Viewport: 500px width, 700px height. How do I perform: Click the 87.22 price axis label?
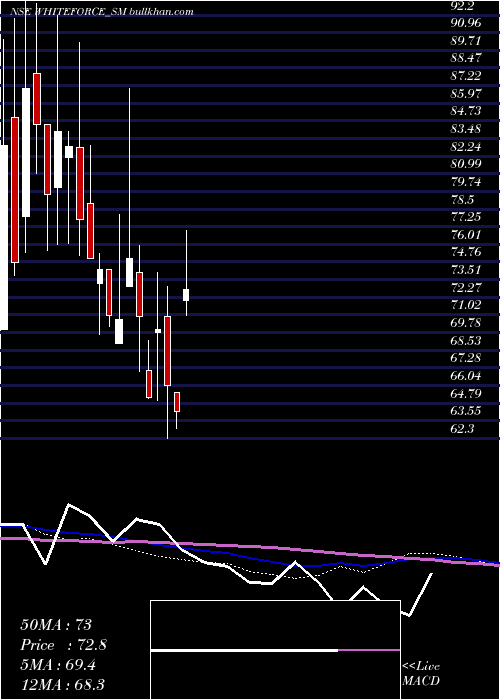click(466, 76)
